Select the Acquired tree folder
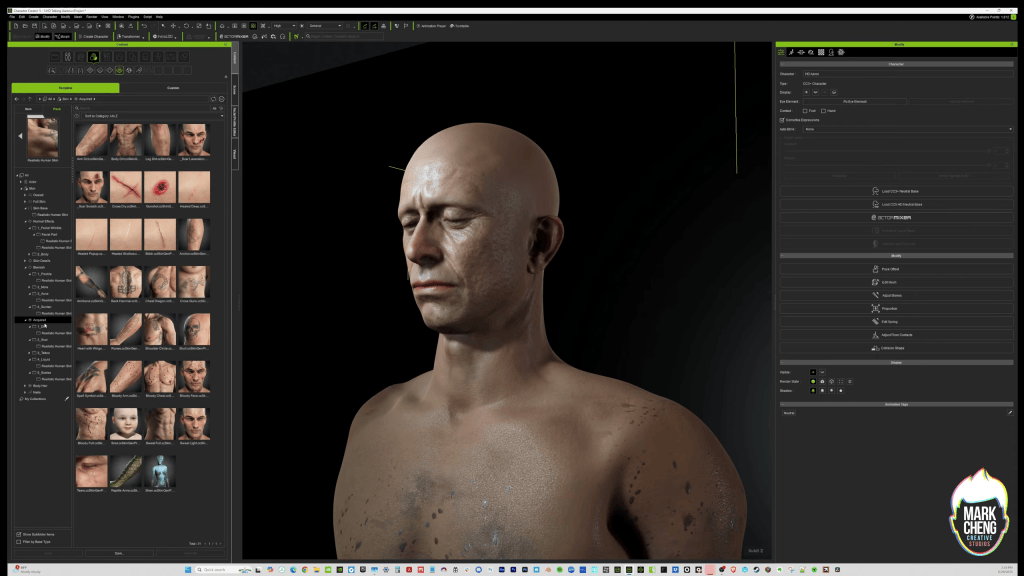This screenshot has height=576, width=1024. click(x=40, y=320)
